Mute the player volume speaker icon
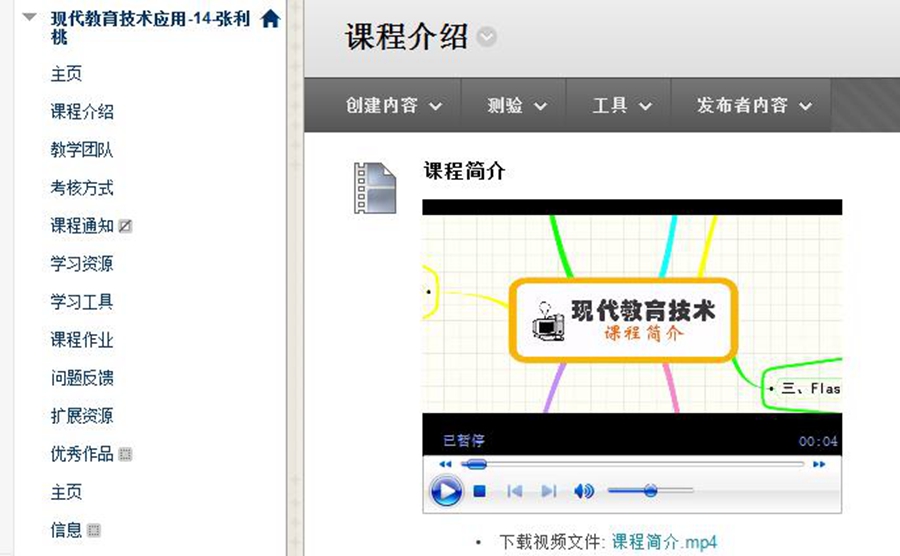Screen dimensions: 900x556 [584, 491]
